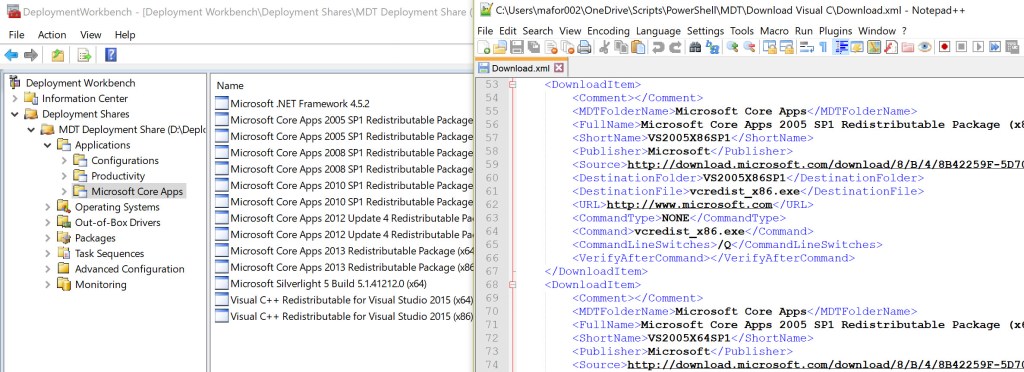Click the Find binoculars icon in Notepad++

(696, 47)
